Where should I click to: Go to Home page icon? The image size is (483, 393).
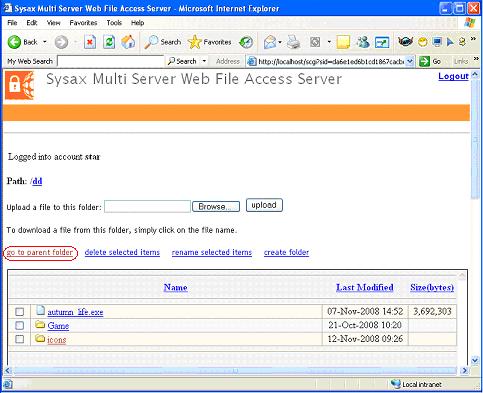click(128, 42)
